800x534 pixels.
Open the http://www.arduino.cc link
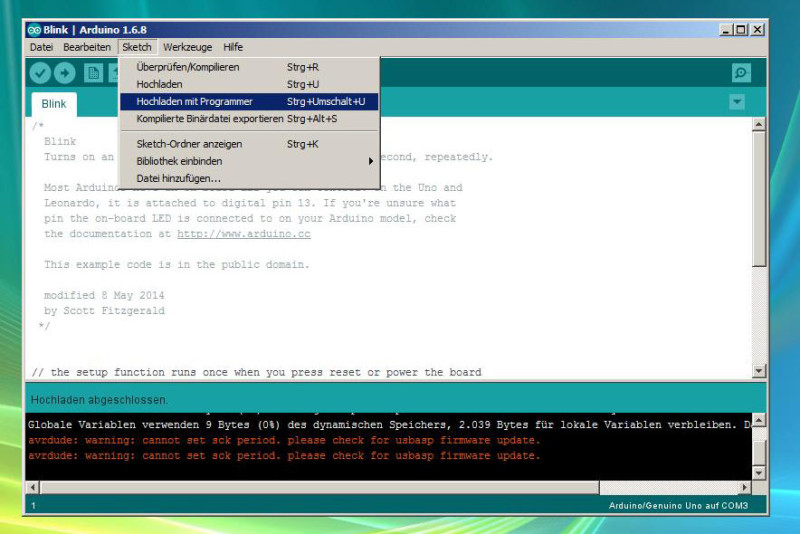coord(244,234)
